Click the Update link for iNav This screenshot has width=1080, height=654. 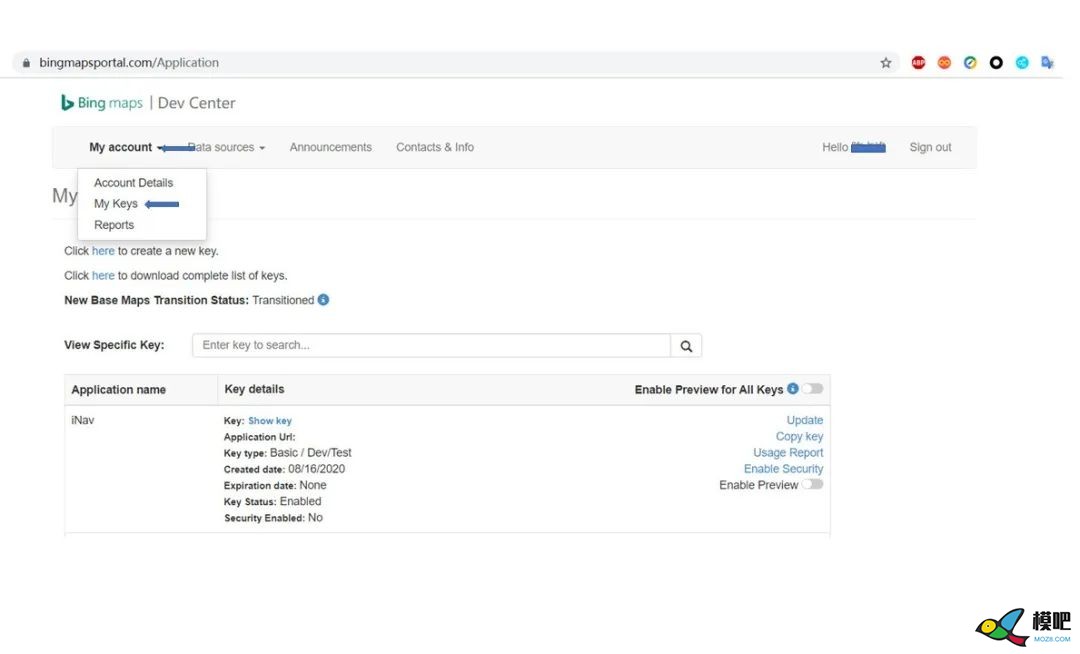point(804,420)
